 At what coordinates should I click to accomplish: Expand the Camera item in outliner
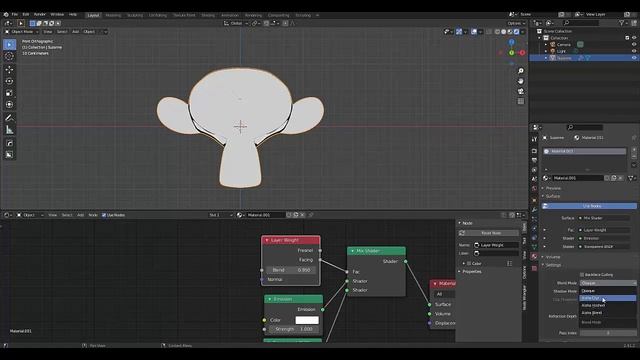coord(546,44)
